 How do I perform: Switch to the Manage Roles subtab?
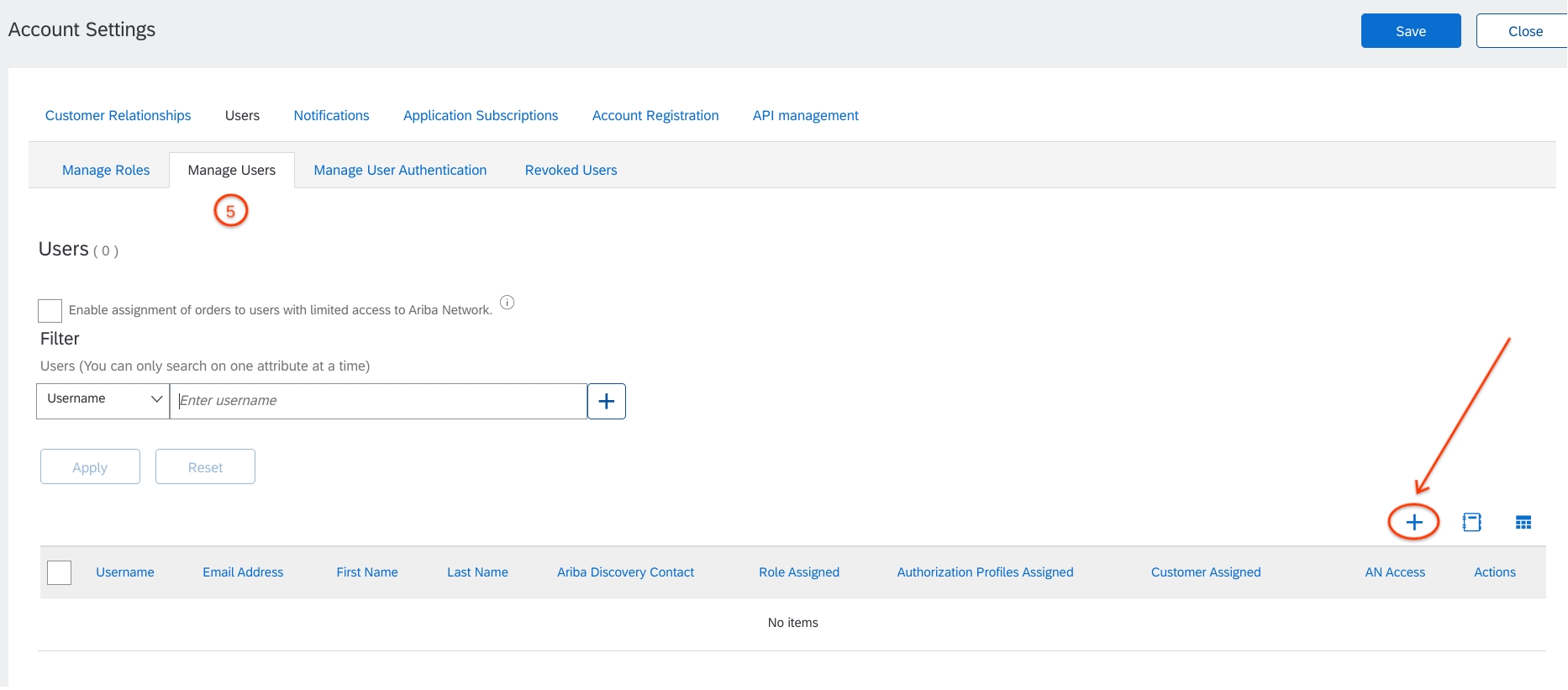pos(106,170)
